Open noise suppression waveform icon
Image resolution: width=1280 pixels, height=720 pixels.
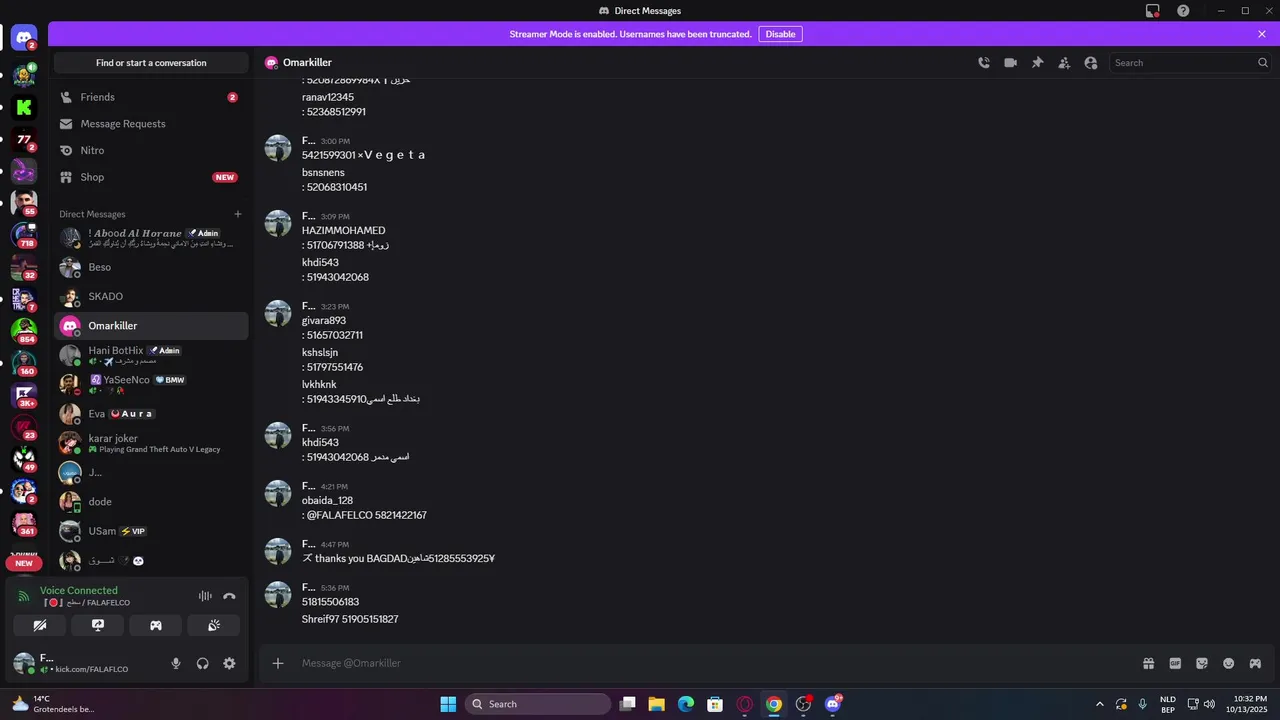tap(205, 596)
